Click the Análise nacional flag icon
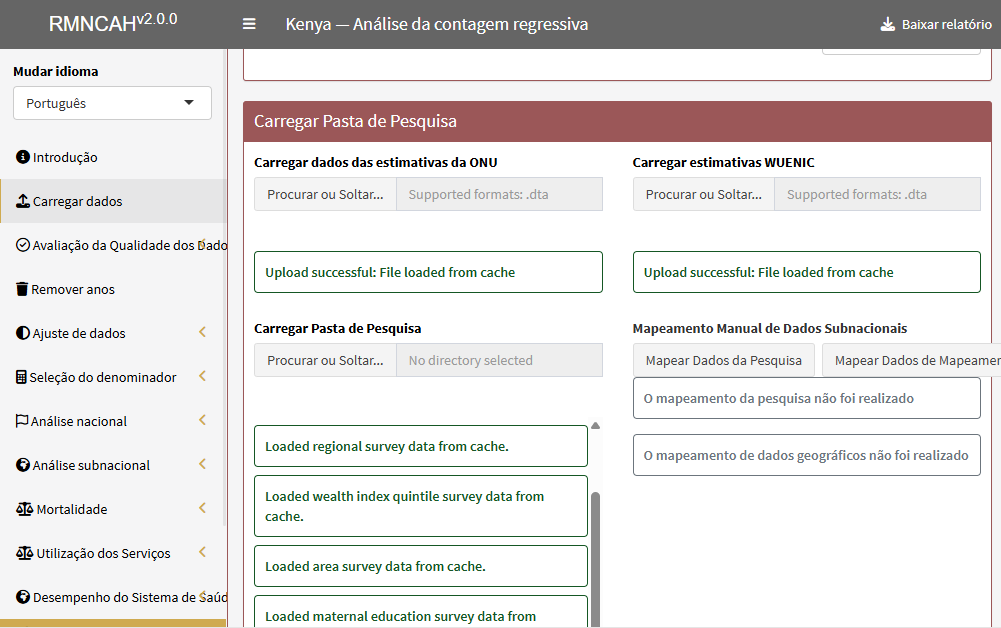Viewport: 1001px width, 628px height. click(x=22, y=421)
